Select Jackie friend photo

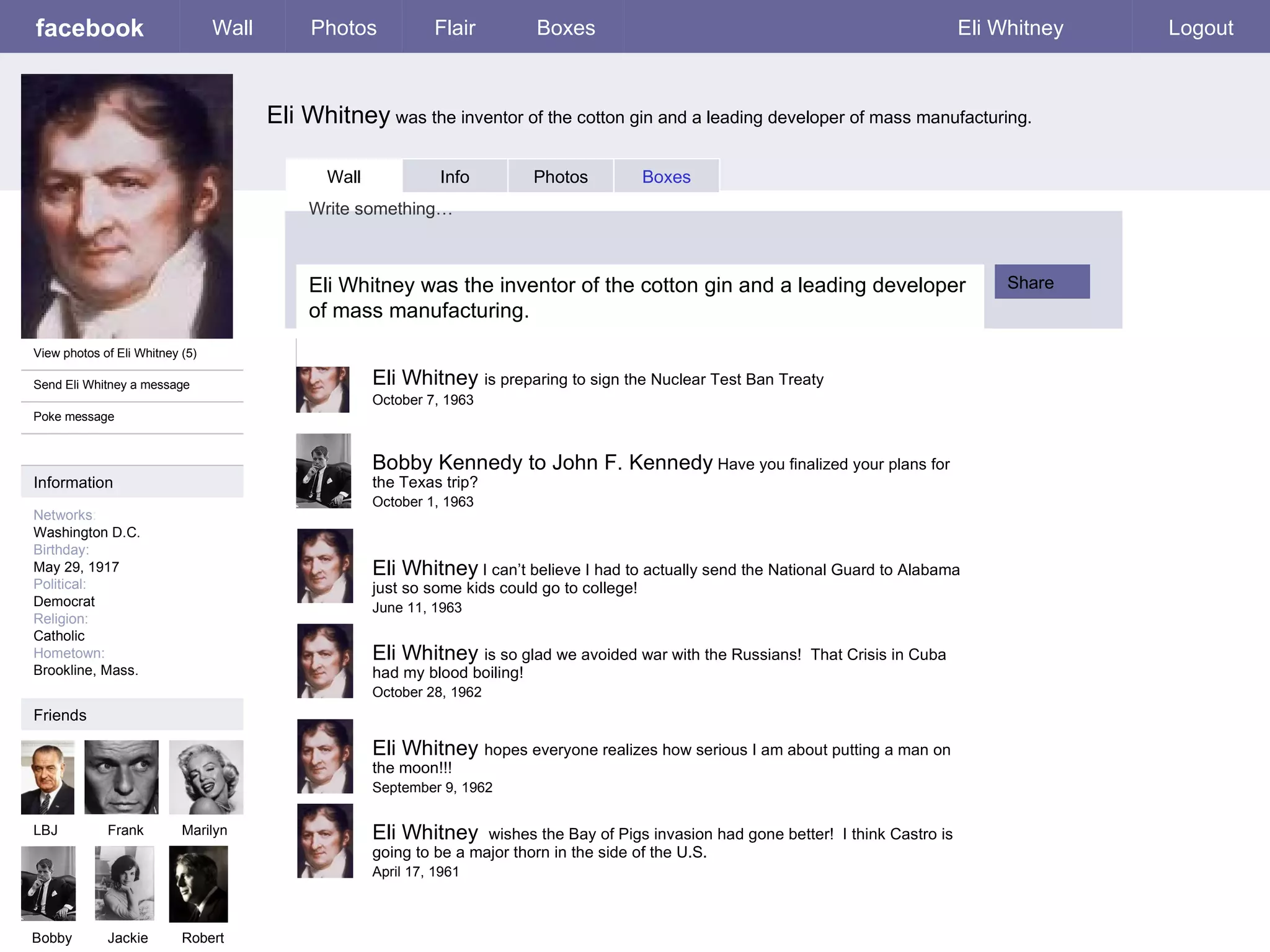[x=124, y=883]
